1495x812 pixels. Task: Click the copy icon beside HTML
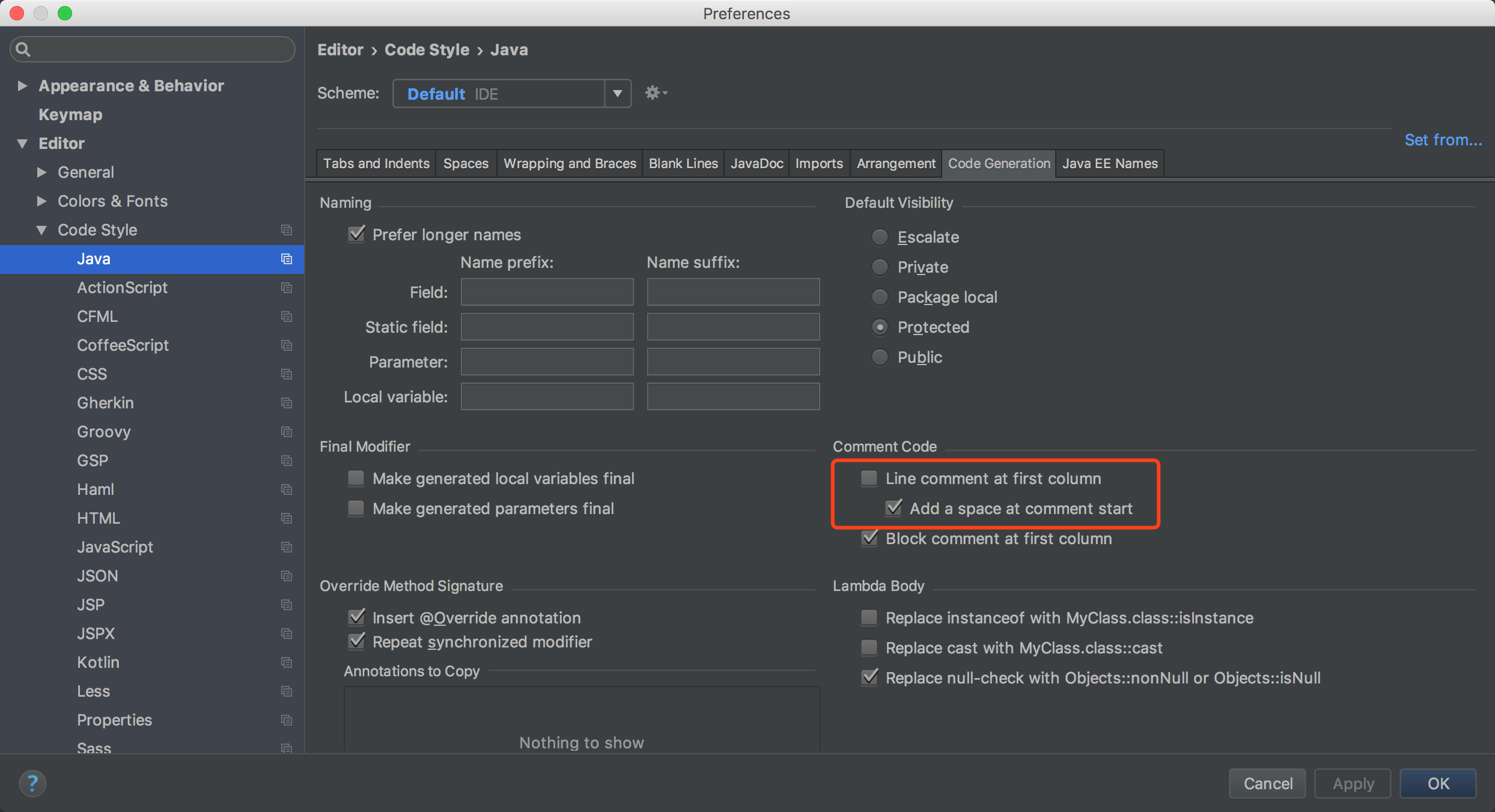tap(287, 518)
